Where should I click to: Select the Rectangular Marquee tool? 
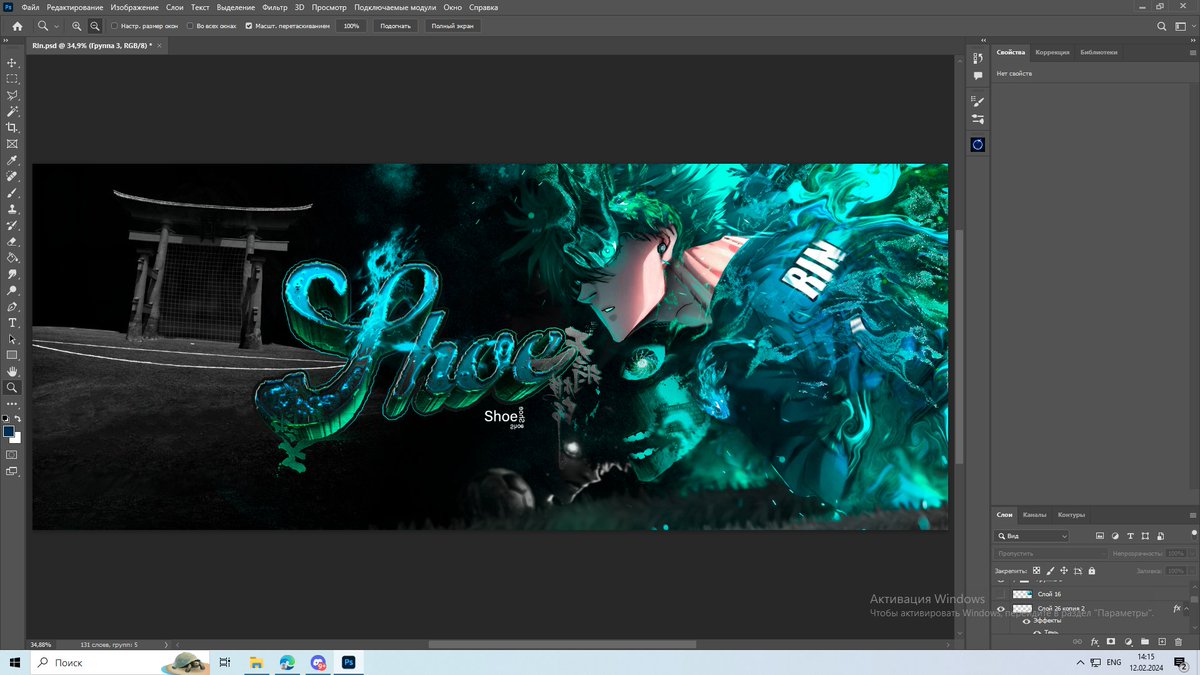(12, 78)
